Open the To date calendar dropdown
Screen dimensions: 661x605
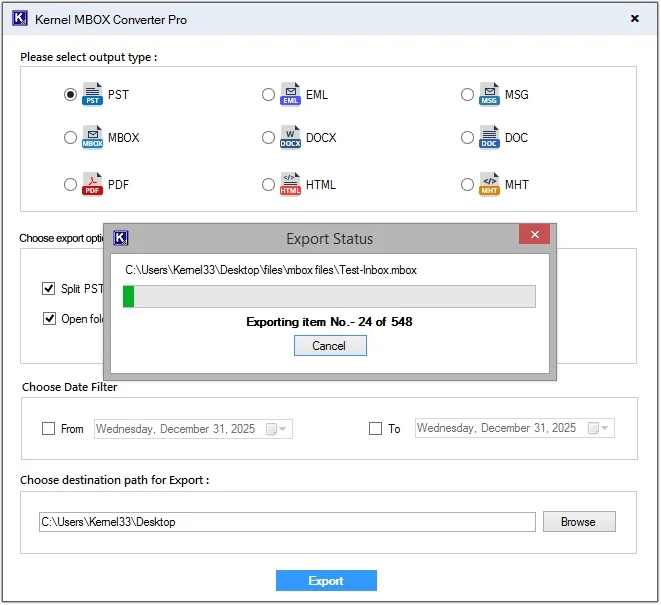pos(598,428)
